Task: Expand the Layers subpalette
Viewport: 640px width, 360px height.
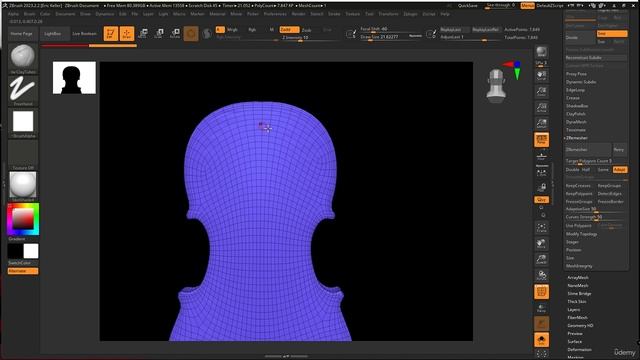Action: [573, 310]
